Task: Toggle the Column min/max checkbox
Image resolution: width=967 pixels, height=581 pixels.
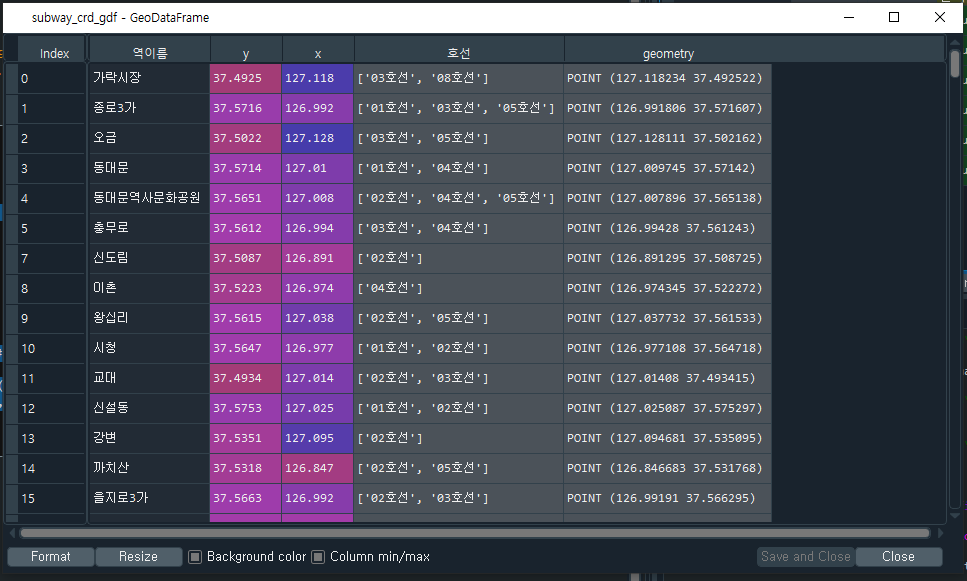Action: click(318, 557)
